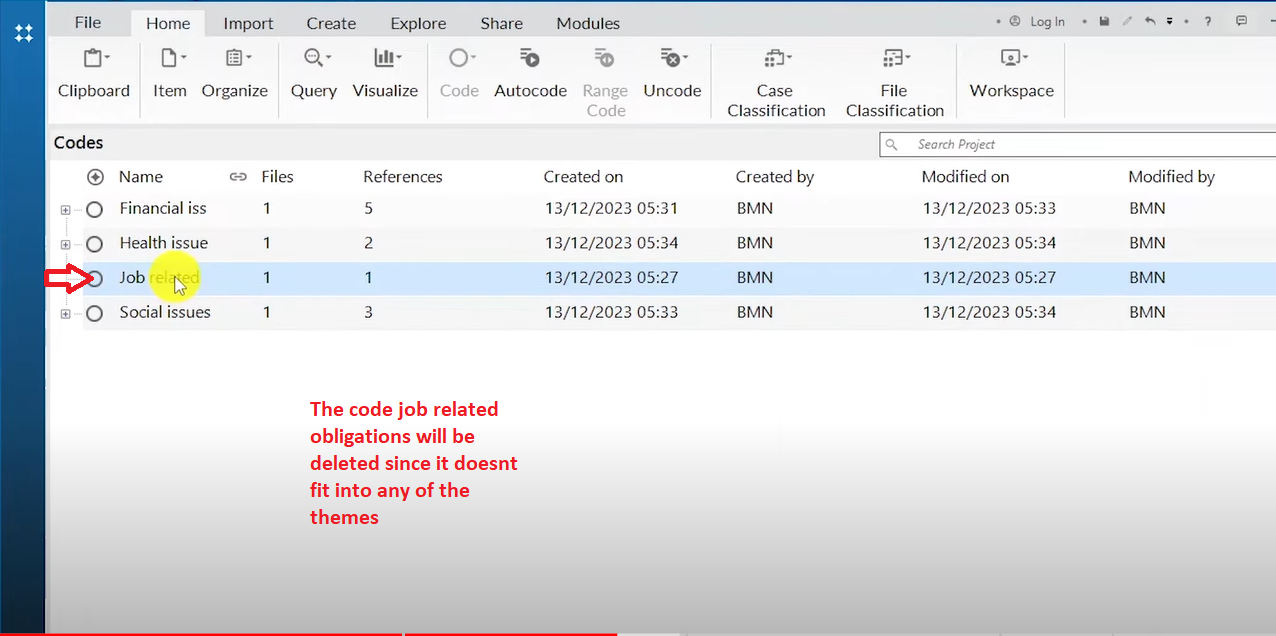Select the Job related code row
This screenshot has height=636, width=1276.
point(662,278)
